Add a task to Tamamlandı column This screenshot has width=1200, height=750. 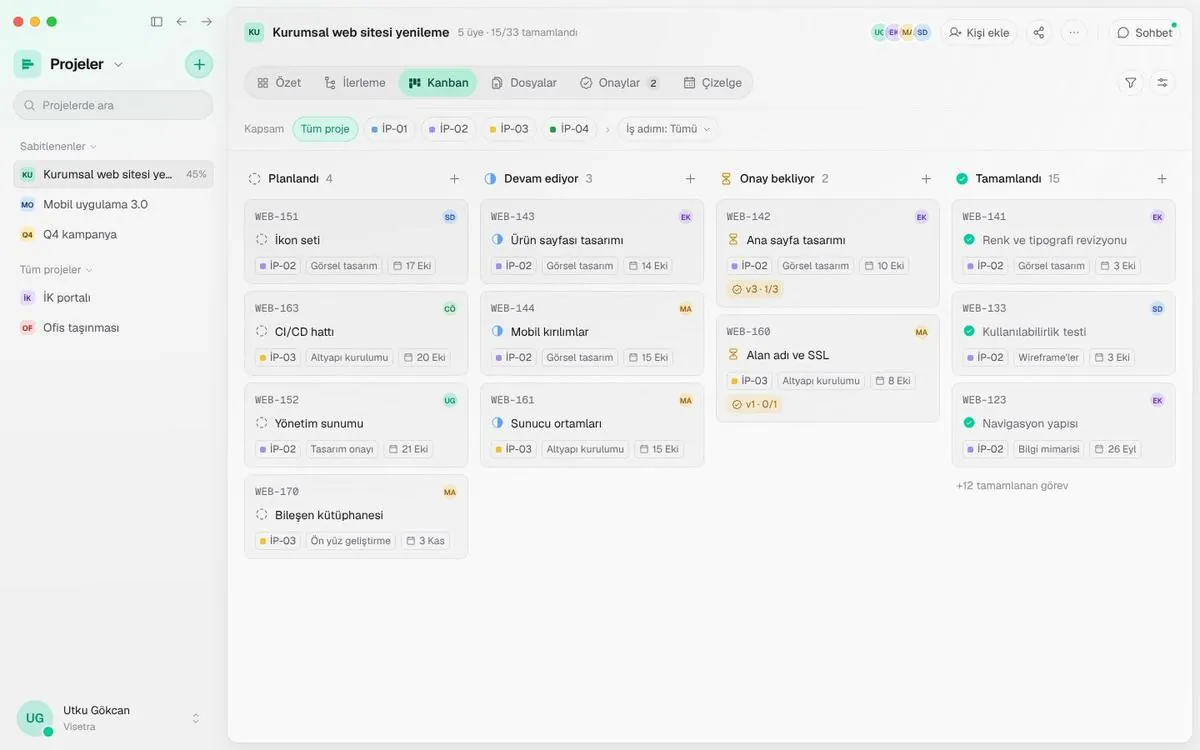1162,179
